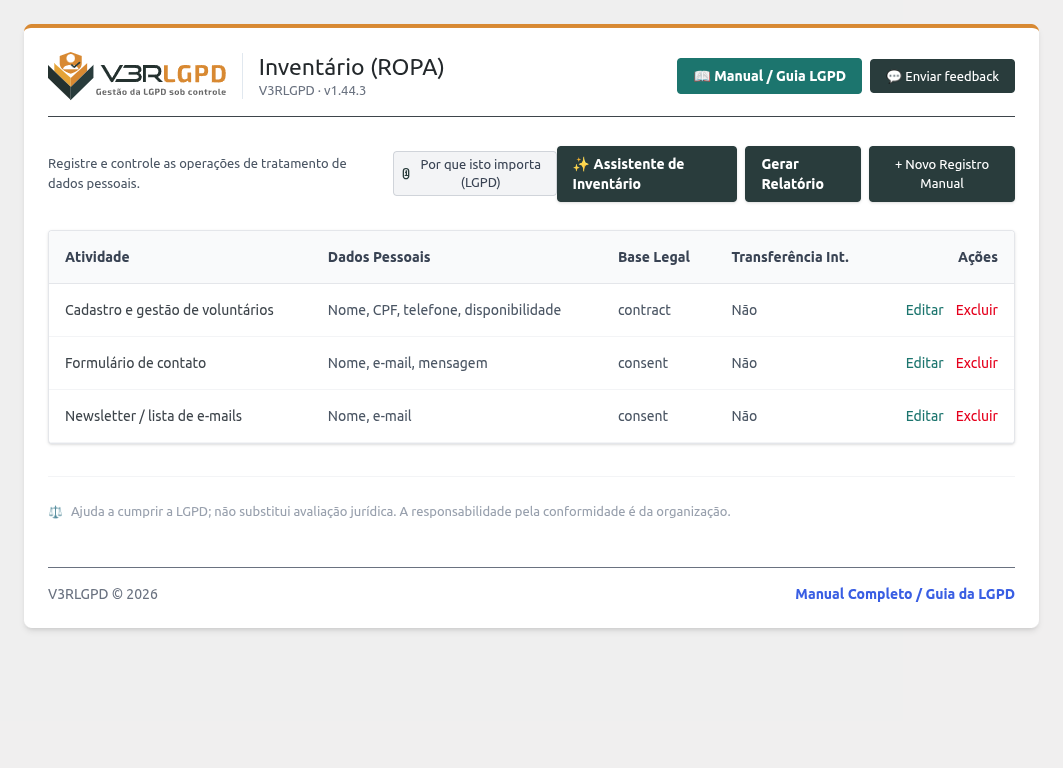1063x768 pixels.
Task: Click 'consent' in Newsletter row
Action: point(643,416)
